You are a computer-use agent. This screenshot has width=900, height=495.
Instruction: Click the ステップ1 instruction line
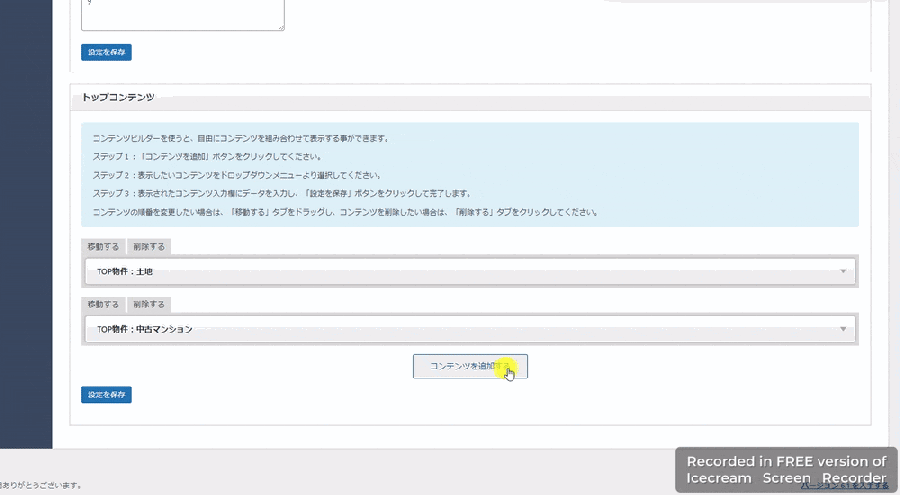click(207, 156)
